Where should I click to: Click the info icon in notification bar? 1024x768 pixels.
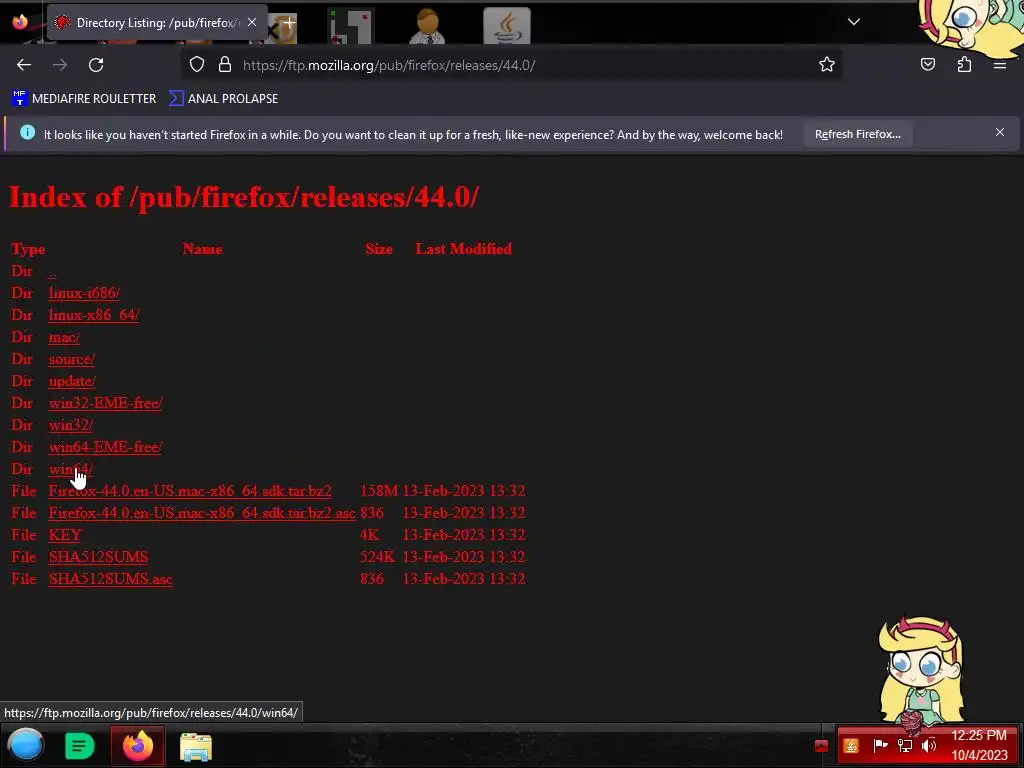coord(27,133)
